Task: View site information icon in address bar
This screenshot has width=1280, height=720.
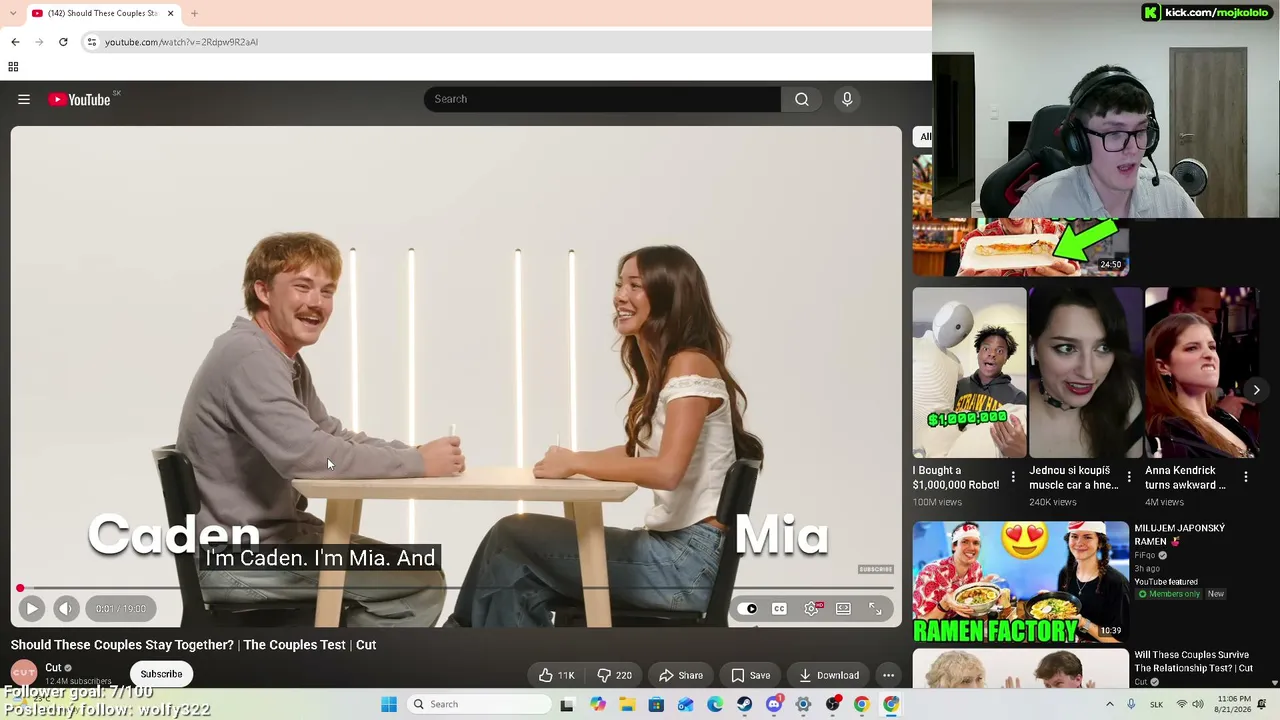Action: pyautogui.click(x=91, y=42)
